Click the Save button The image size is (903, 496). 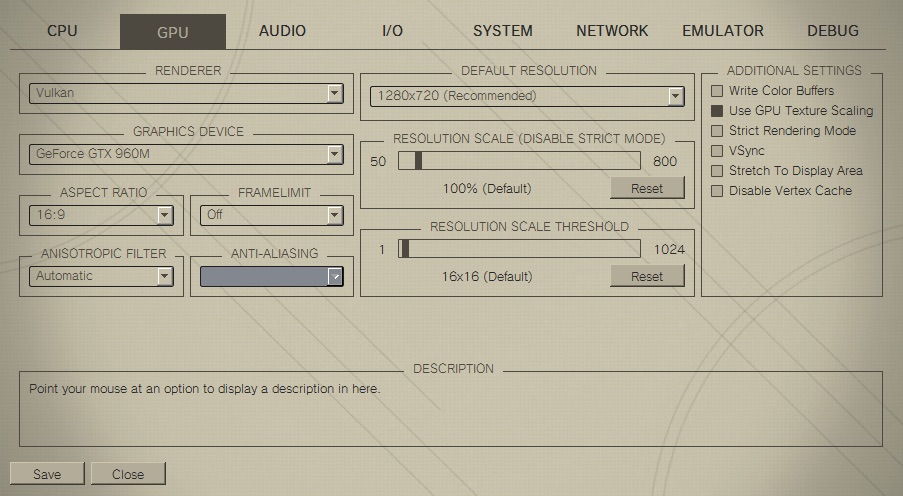(47, 474)
